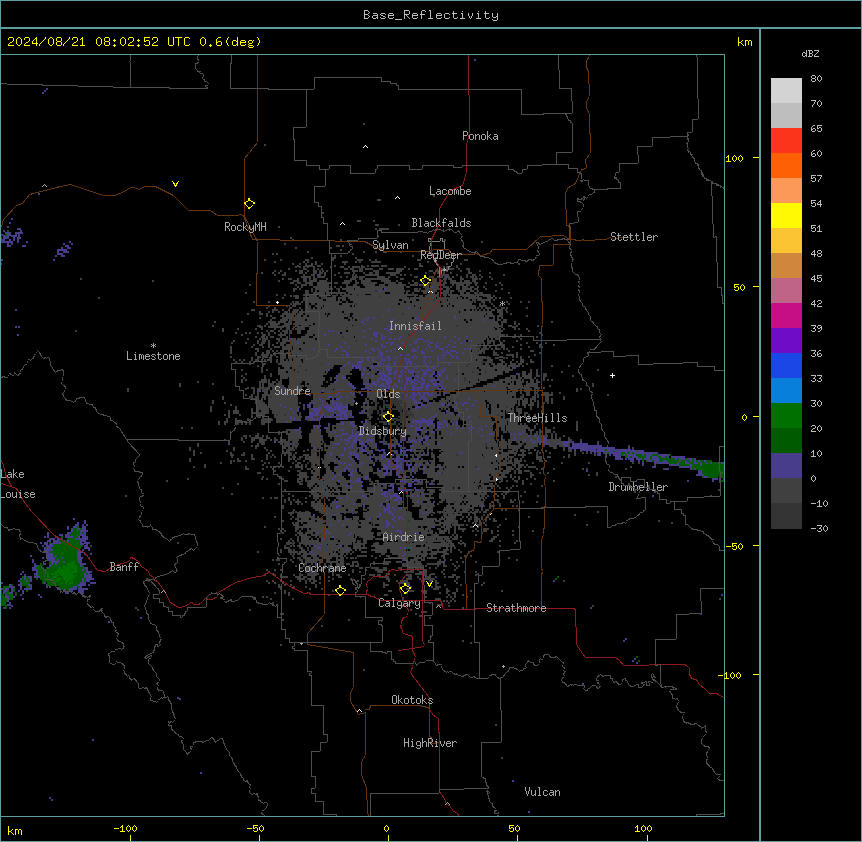
Task: Click the RockyMH label
Action: click(245, 227)
